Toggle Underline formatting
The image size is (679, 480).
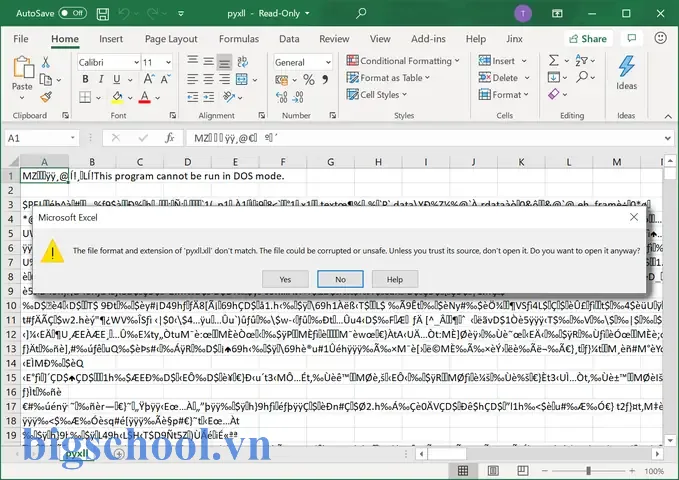116,79
